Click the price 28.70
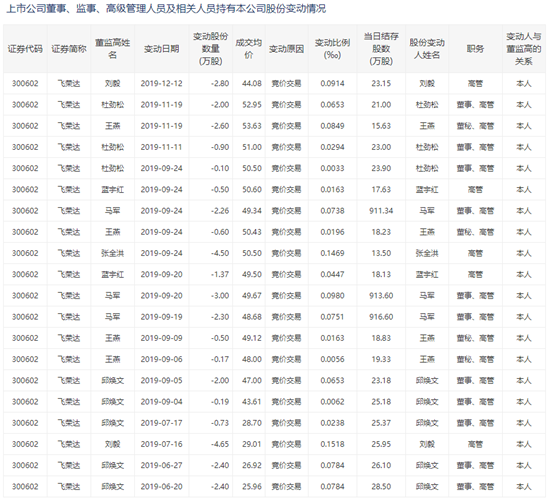The height and width of the screenshot is (503, 554). 252,423
